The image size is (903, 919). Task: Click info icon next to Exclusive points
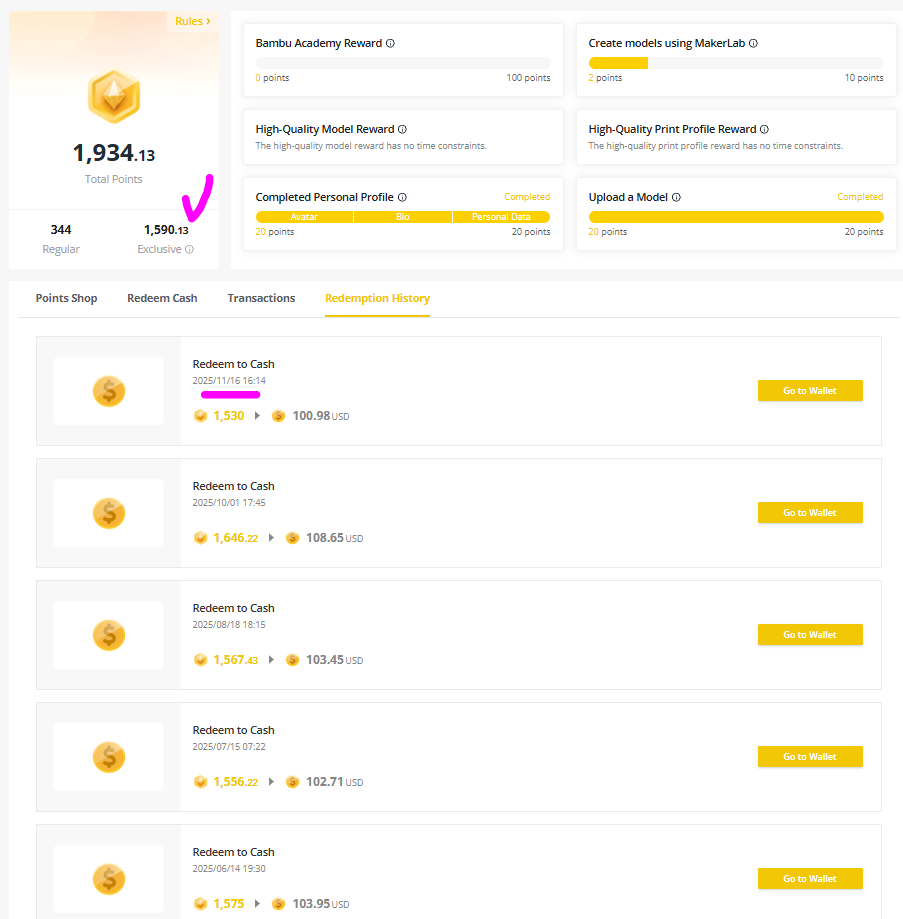coord(189,249)
